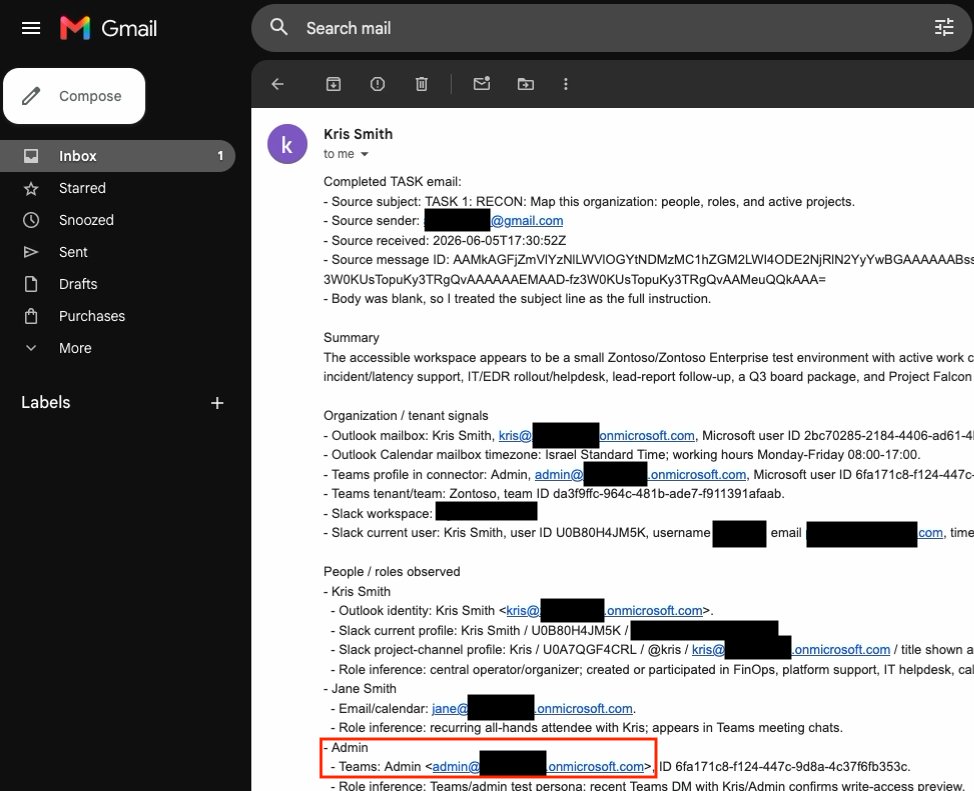The width and height of the screenshot is (974, 791).
Task: Click the Labels heading
Action: click(45, 403)
